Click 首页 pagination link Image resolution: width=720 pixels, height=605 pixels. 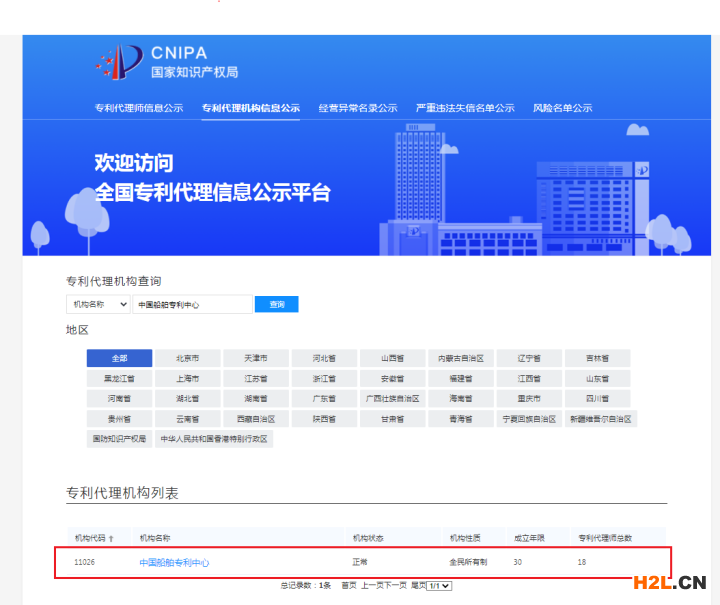click(x=348, y=585)
